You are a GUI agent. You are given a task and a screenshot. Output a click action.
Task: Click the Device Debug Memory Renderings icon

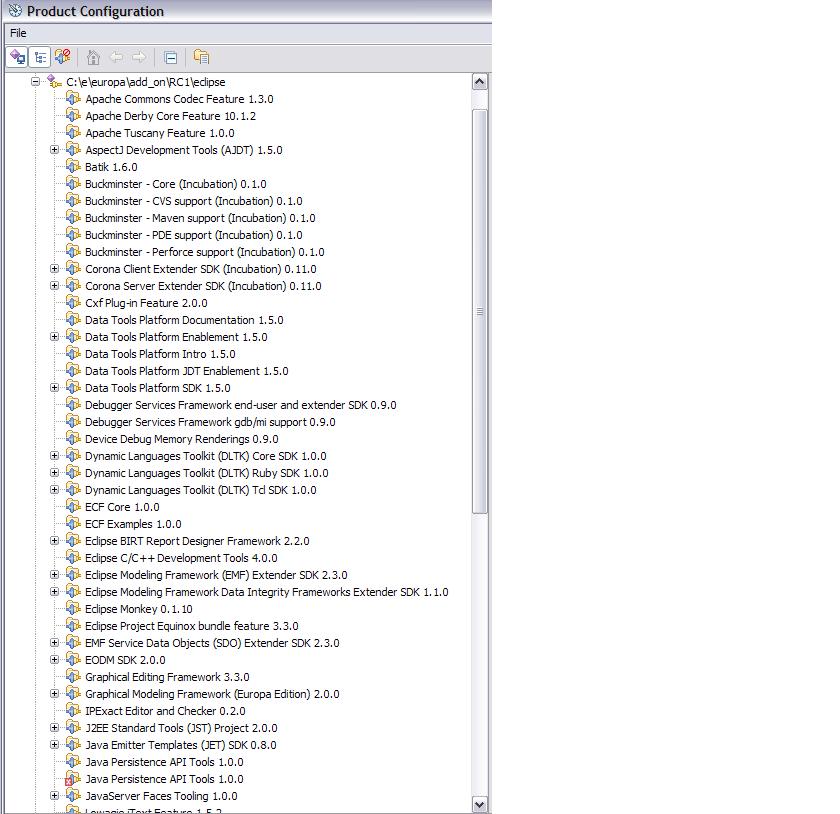point(73,439)
